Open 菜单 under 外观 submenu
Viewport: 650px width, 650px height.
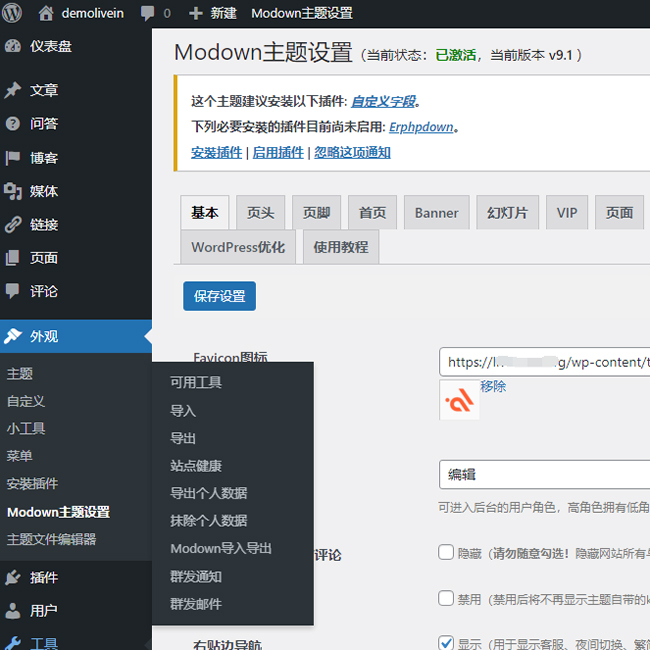click(x=19, y=456)
